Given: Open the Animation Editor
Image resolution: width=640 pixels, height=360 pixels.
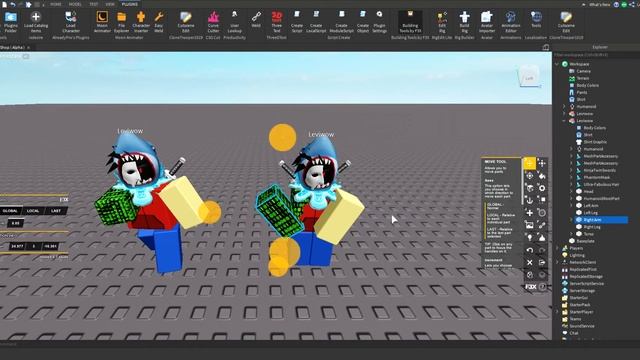Looking at the screenshot, I should [511, 22].
